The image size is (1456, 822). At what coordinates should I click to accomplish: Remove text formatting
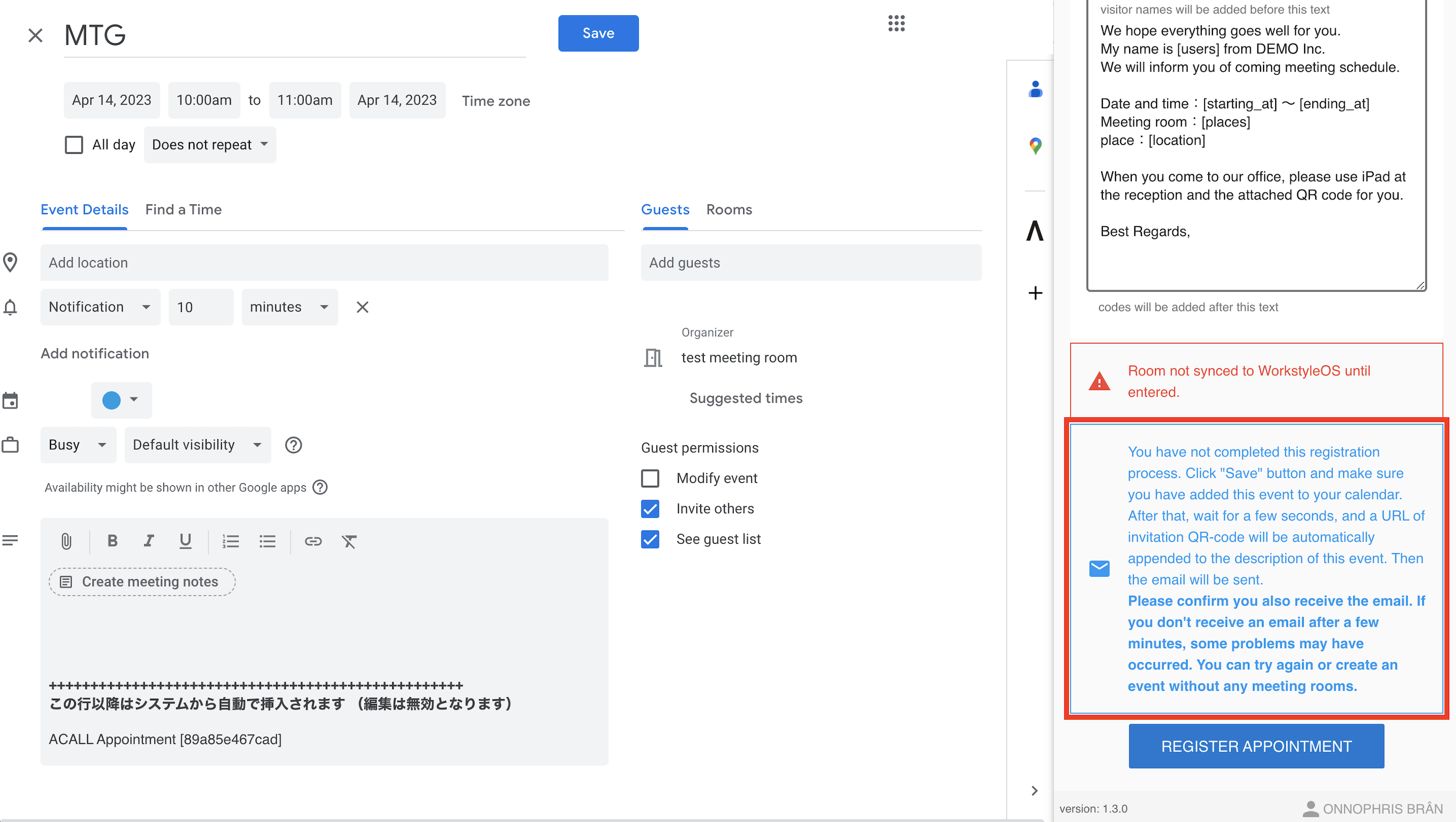coord(349,541)
